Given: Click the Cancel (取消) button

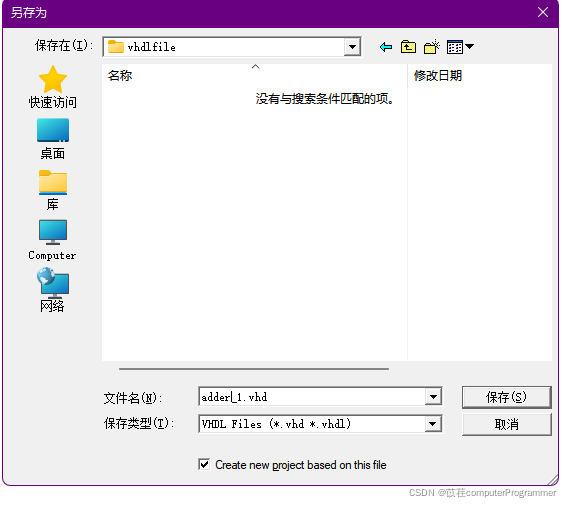Looking at the screenshot, I should click(506, 424).
